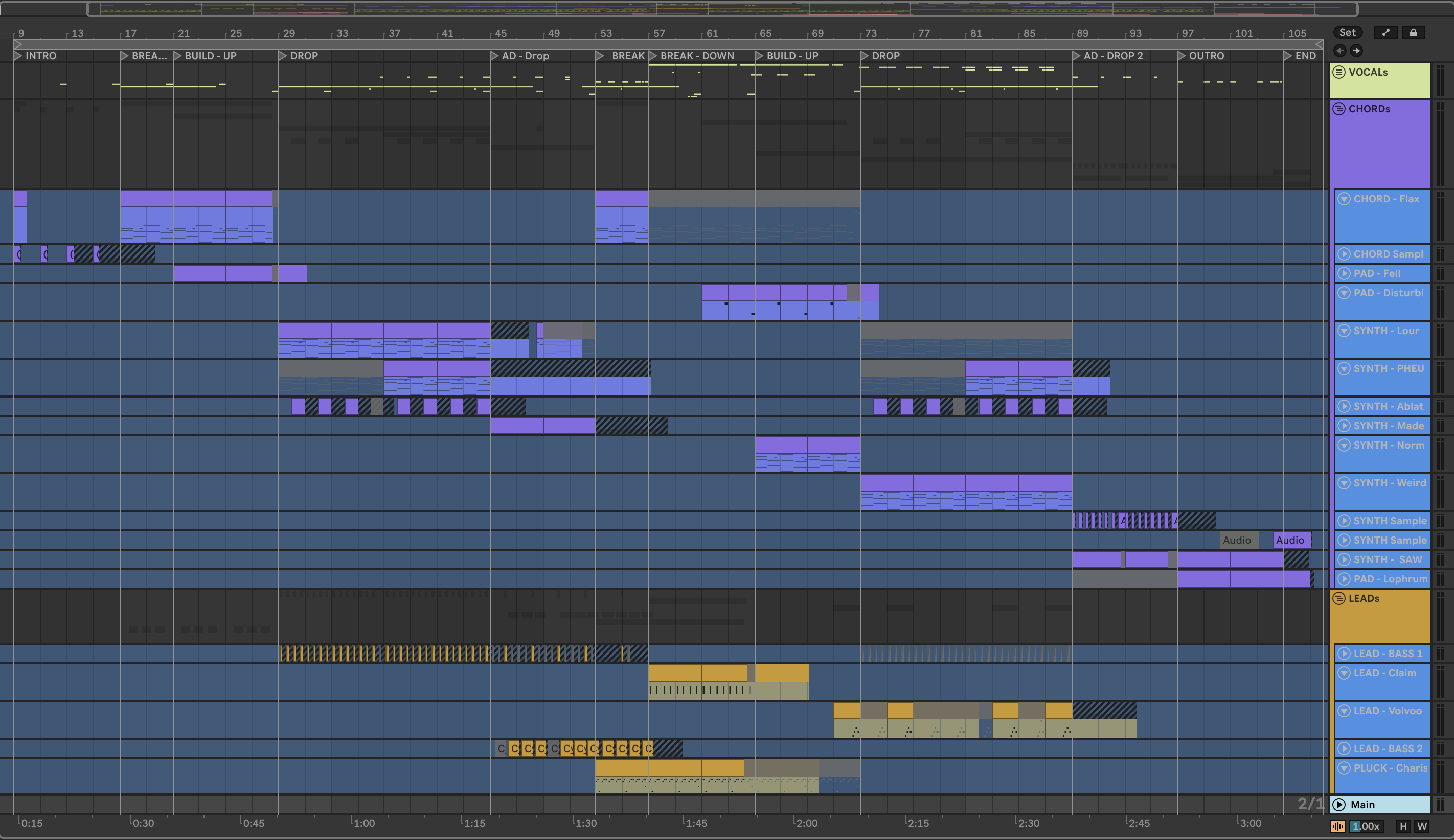Fold the CHORDs group track

click(1339, 109)
